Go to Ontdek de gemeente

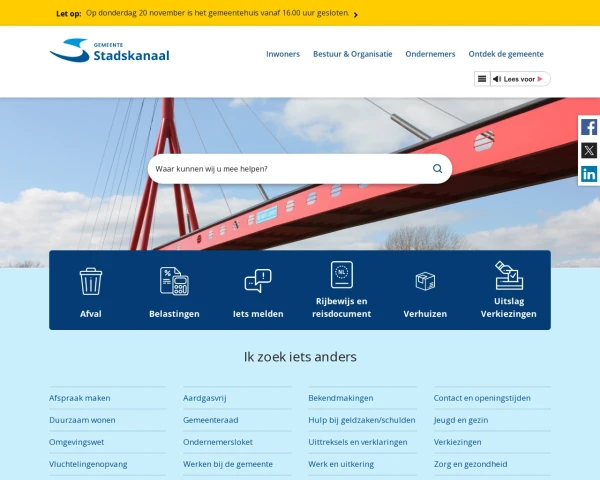[x=506, y=54]
